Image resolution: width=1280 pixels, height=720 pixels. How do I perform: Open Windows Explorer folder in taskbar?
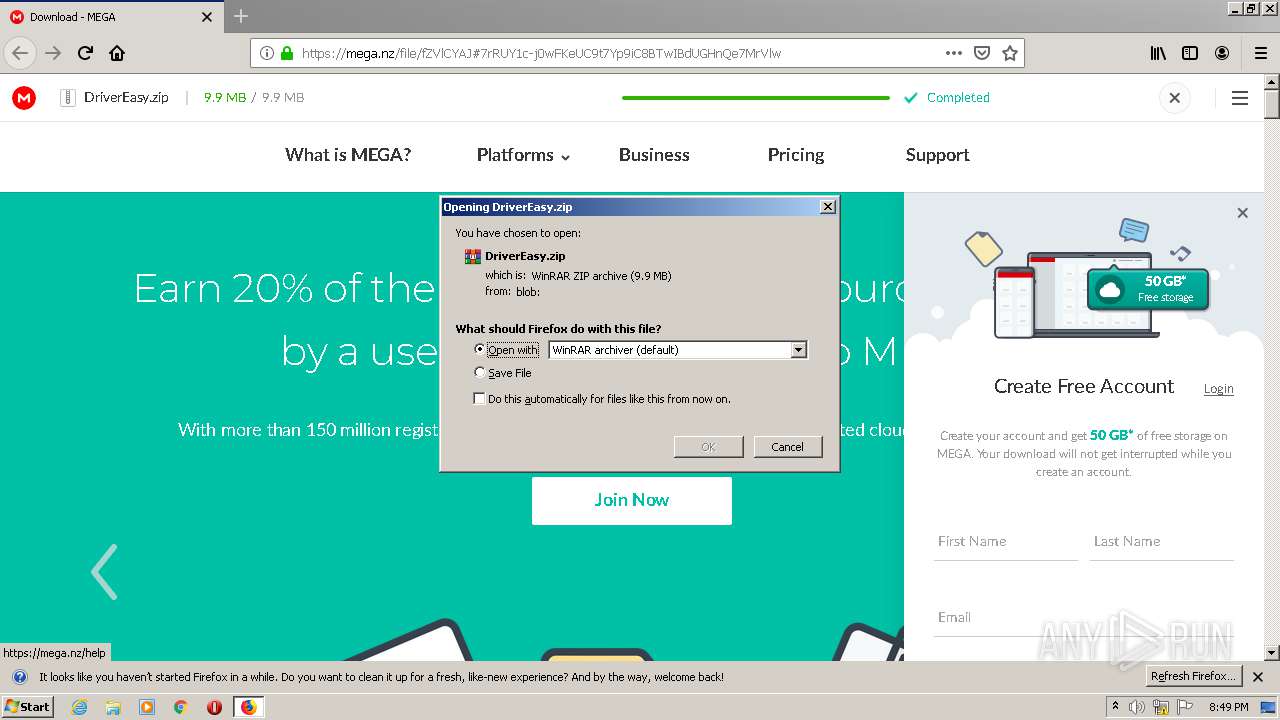coord(113,707)
